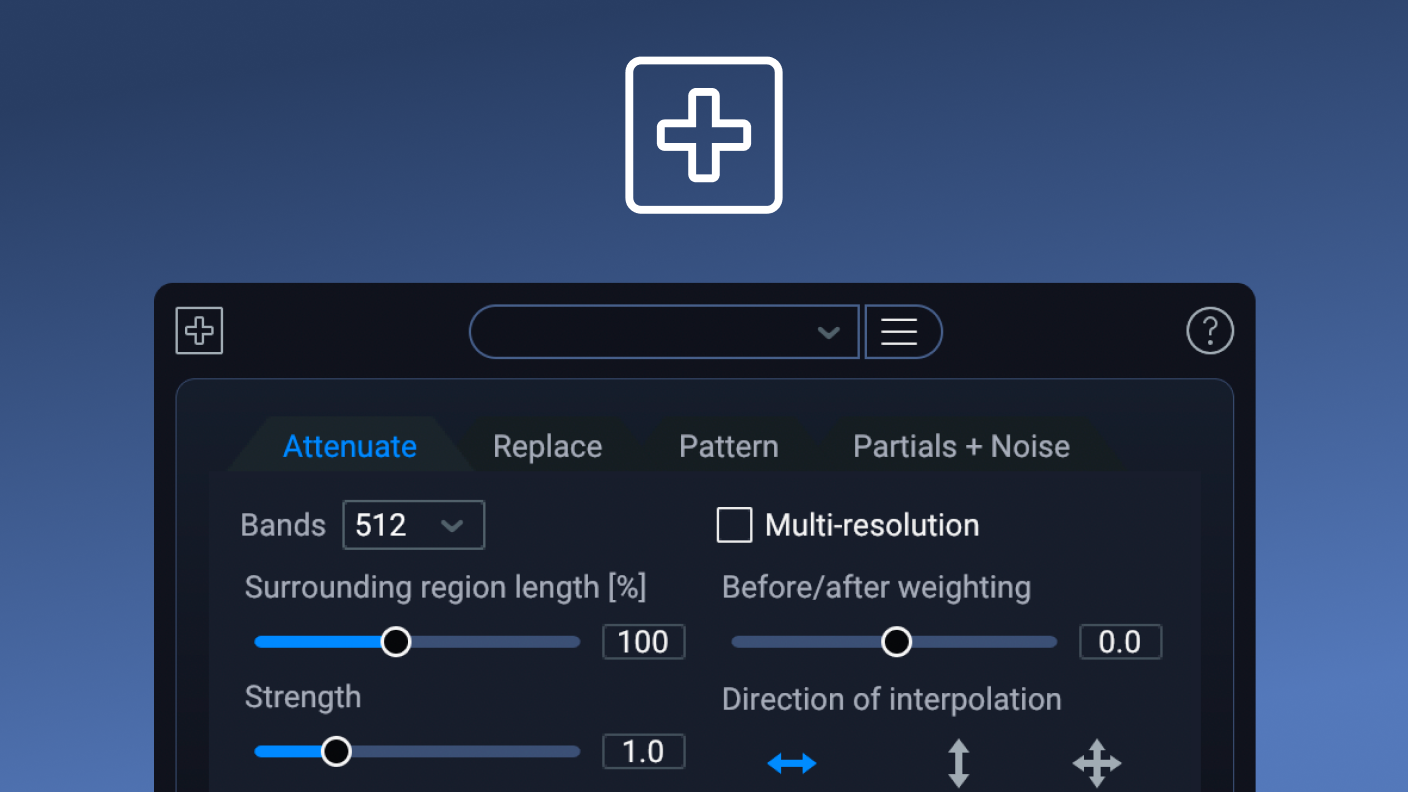Click the Before/after weighting value field
Image resolution: width=1408 pixels, height=792 pixels.
coord(1120,642)
